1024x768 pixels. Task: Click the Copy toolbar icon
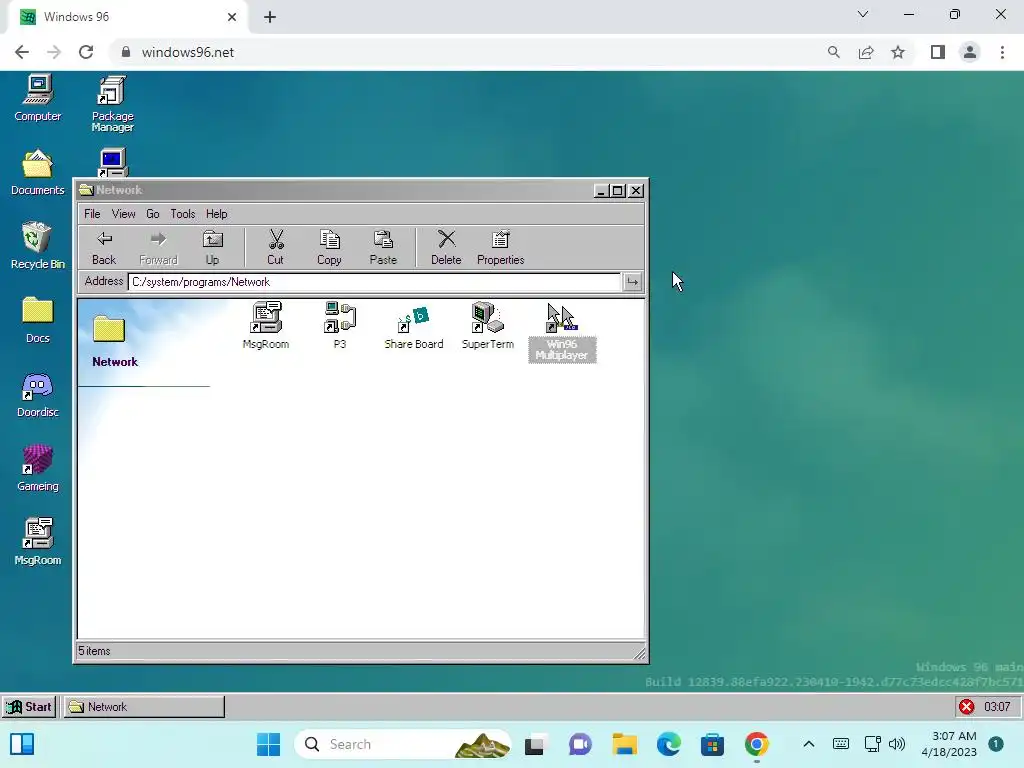(x=329, y=248)
